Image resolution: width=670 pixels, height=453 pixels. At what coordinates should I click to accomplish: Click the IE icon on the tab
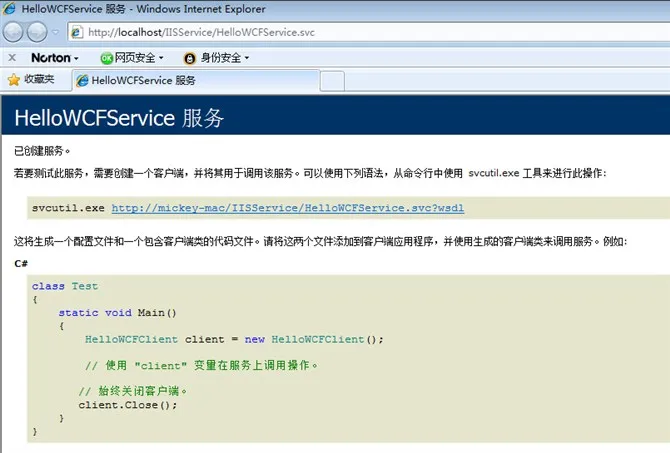82,80
